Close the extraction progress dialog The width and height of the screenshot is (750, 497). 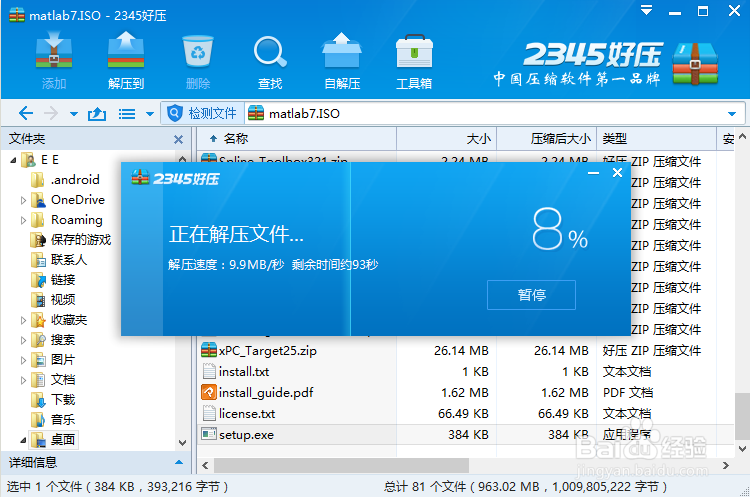618,173
